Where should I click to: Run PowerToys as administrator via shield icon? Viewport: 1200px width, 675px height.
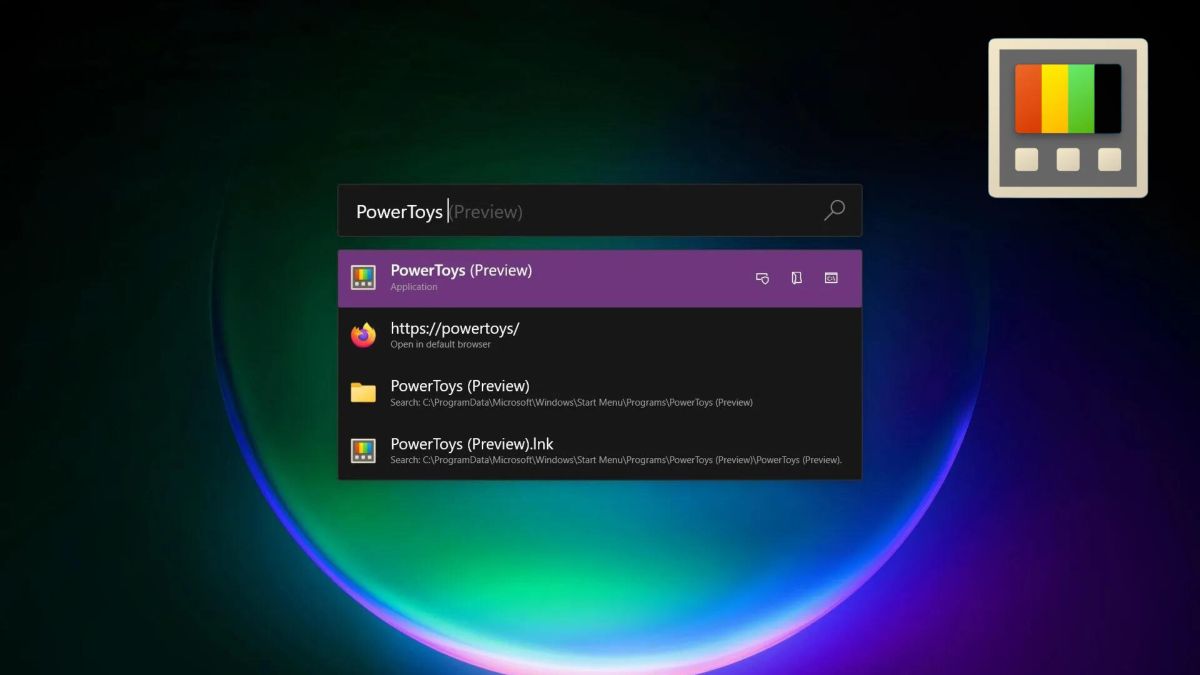(762, 278)
